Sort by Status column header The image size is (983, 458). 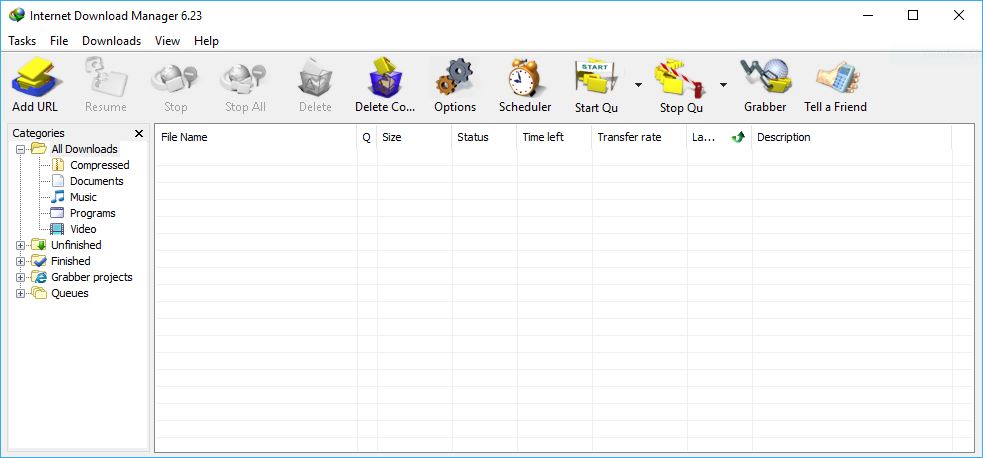click(484, 137)
